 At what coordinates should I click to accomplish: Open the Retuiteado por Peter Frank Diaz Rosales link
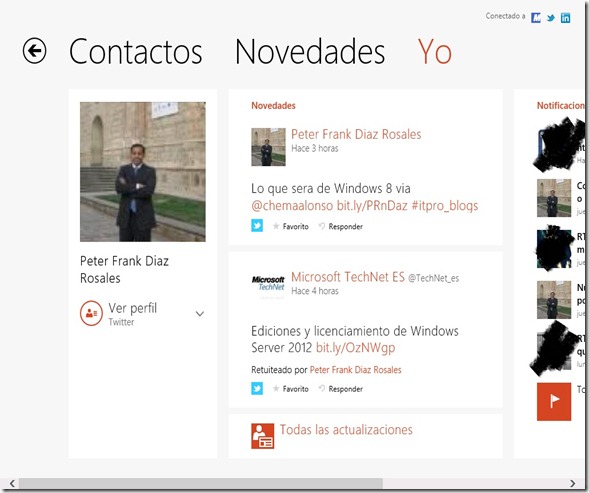[x=355, y=370]
